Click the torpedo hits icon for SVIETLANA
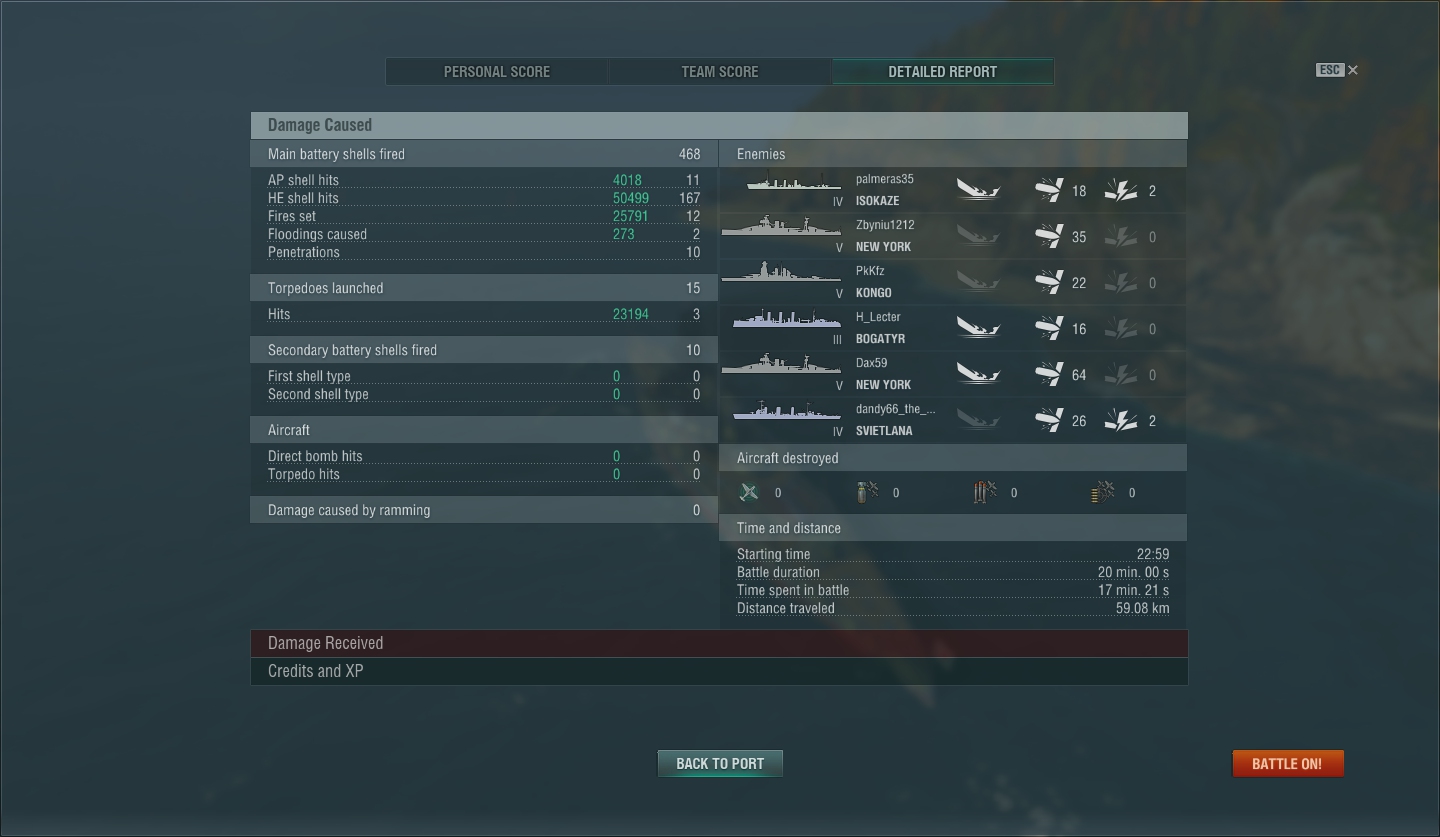The height and width of the screenshot is (837, 1440). click(1121, 421)
